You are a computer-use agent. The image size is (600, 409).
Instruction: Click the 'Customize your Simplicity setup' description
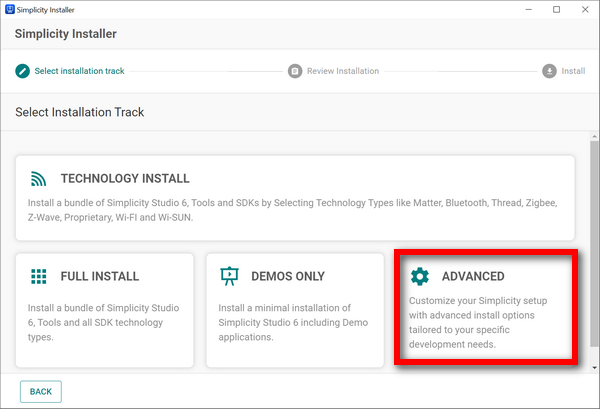tap(478, 323)
